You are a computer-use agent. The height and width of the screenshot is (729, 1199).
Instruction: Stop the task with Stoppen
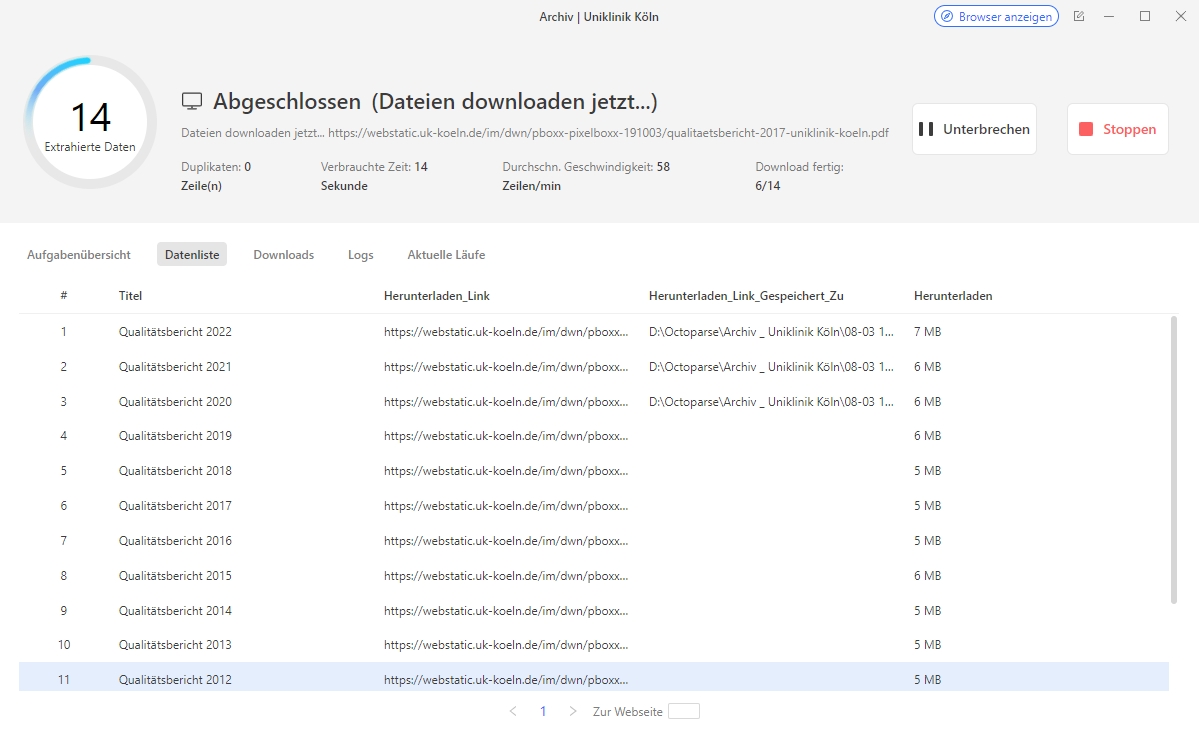pos(1117,129)
